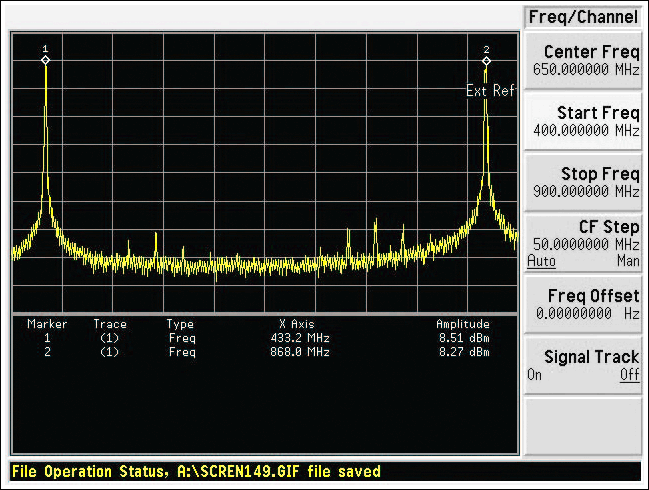
Task: Click the 8.51 dBm amplitude value
Action: [464, 338]
